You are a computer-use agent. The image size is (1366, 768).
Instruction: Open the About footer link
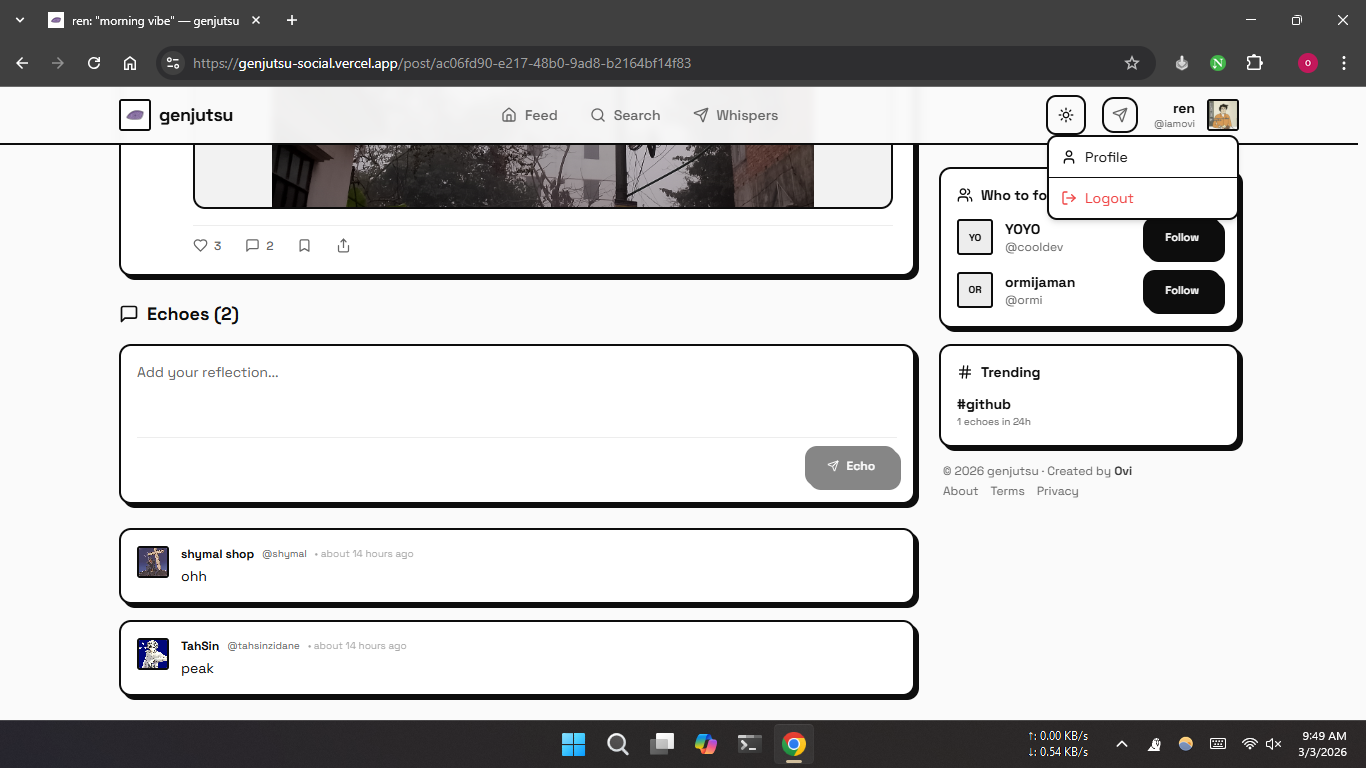click(960, 491)
